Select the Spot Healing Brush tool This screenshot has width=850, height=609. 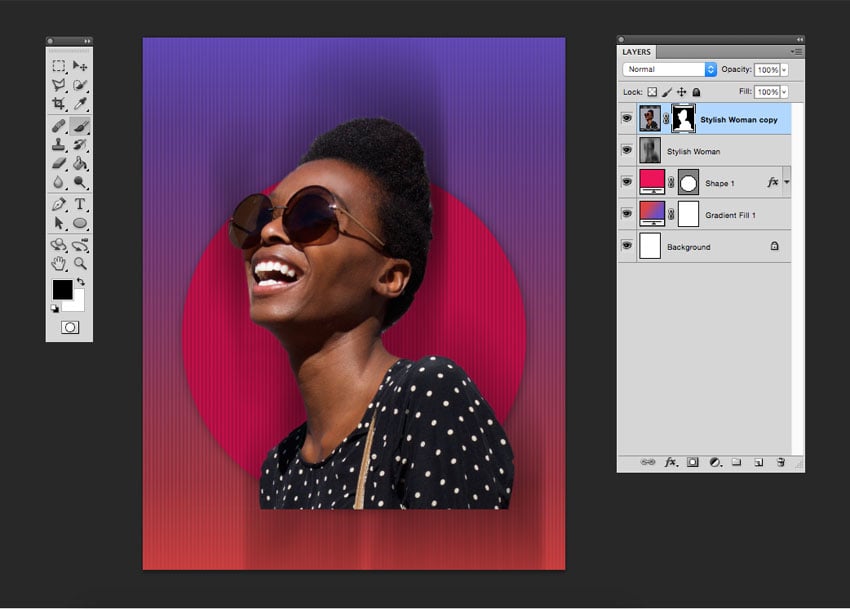[x=59, y=126]
